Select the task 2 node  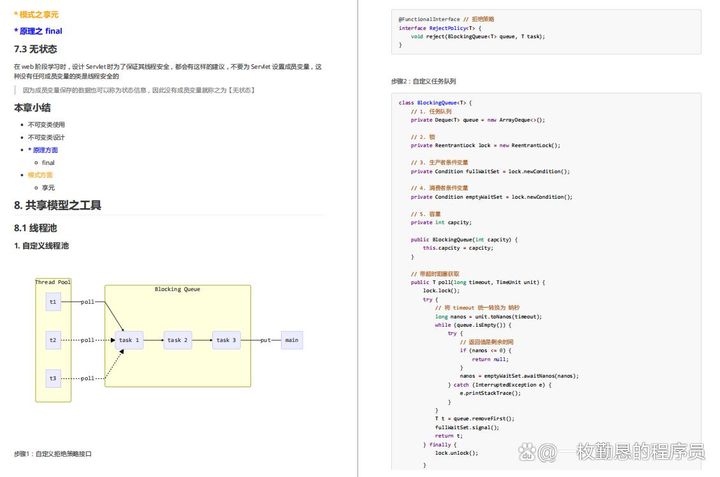pyautogui.click(x=178, y=340)
